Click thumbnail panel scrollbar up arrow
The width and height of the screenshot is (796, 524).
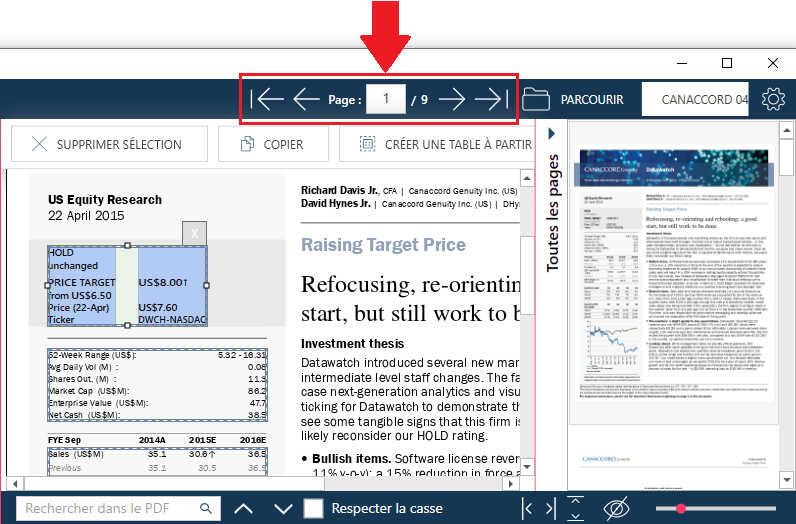coord(786,130)
